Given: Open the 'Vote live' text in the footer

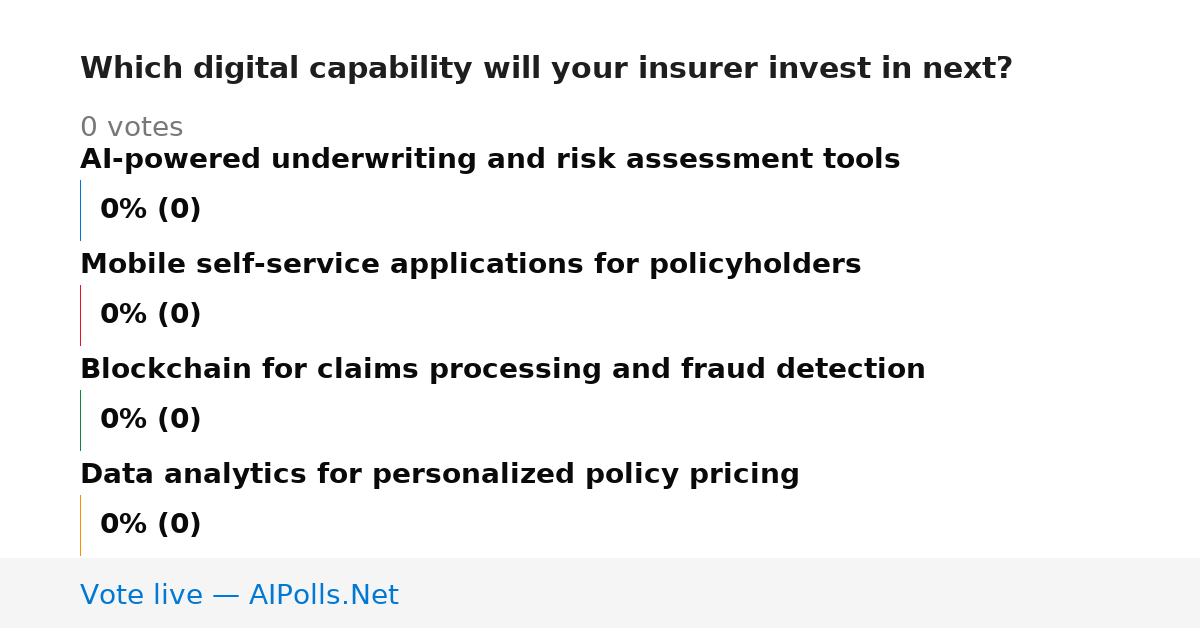Looking at the screenshot, I should [x=141, y=596].
